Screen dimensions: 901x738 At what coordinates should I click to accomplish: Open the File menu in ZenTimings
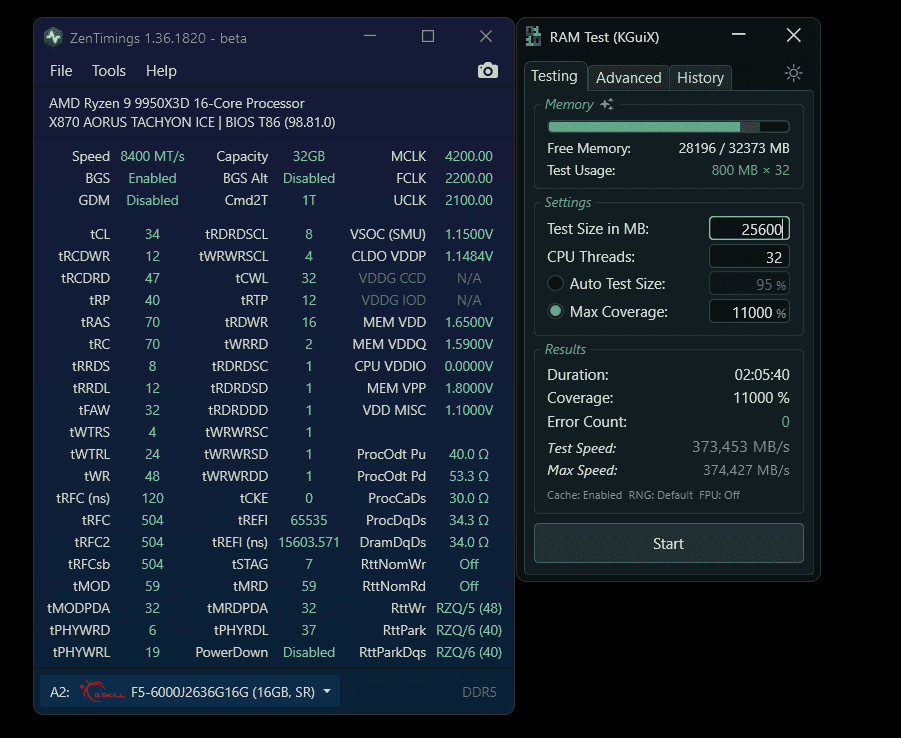(61, 71)
